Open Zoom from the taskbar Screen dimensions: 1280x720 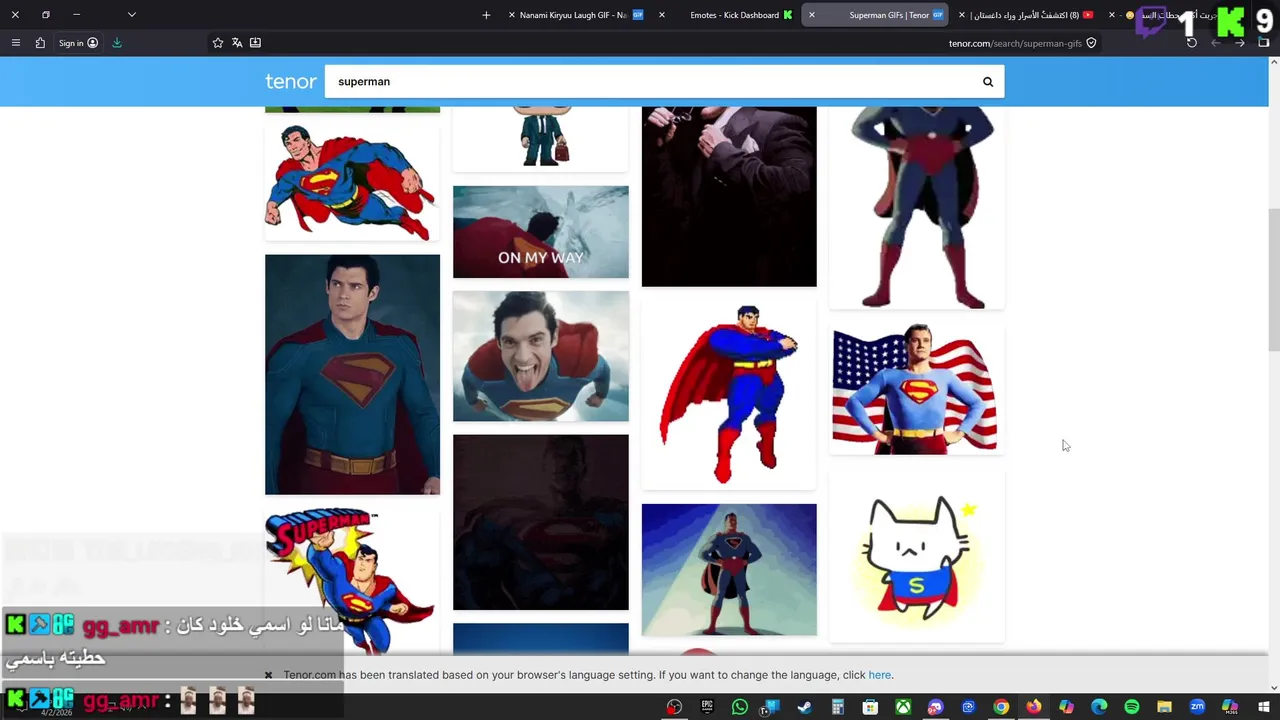pos(1197,707)
